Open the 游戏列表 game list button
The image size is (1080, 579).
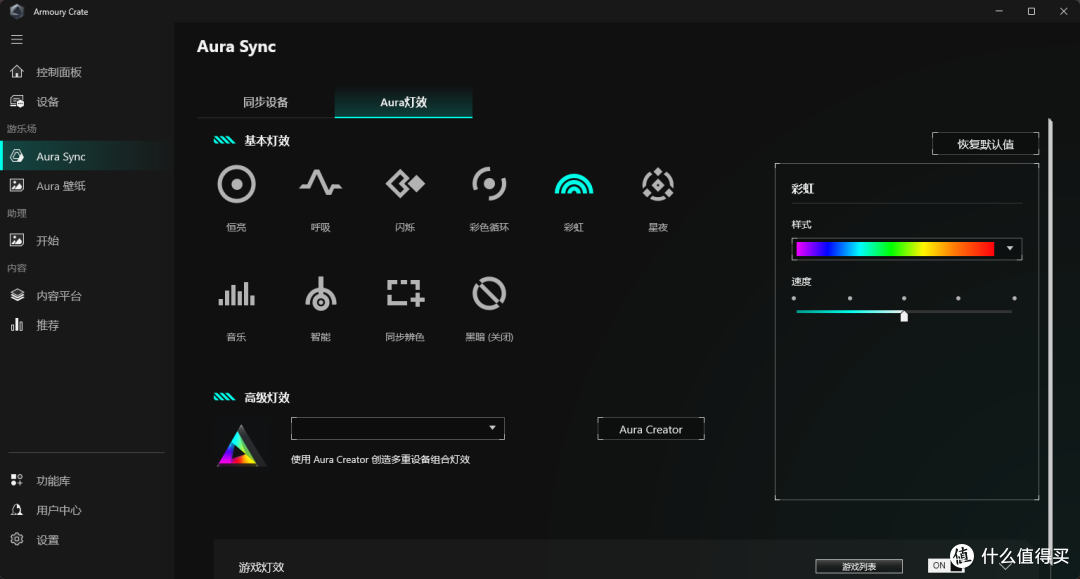coord(859,567)
